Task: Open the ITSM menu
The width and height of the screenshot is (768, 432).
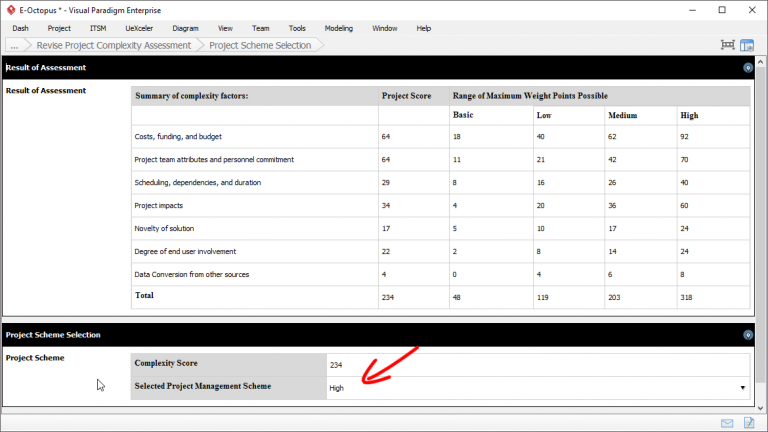Action: coord(98,28)
